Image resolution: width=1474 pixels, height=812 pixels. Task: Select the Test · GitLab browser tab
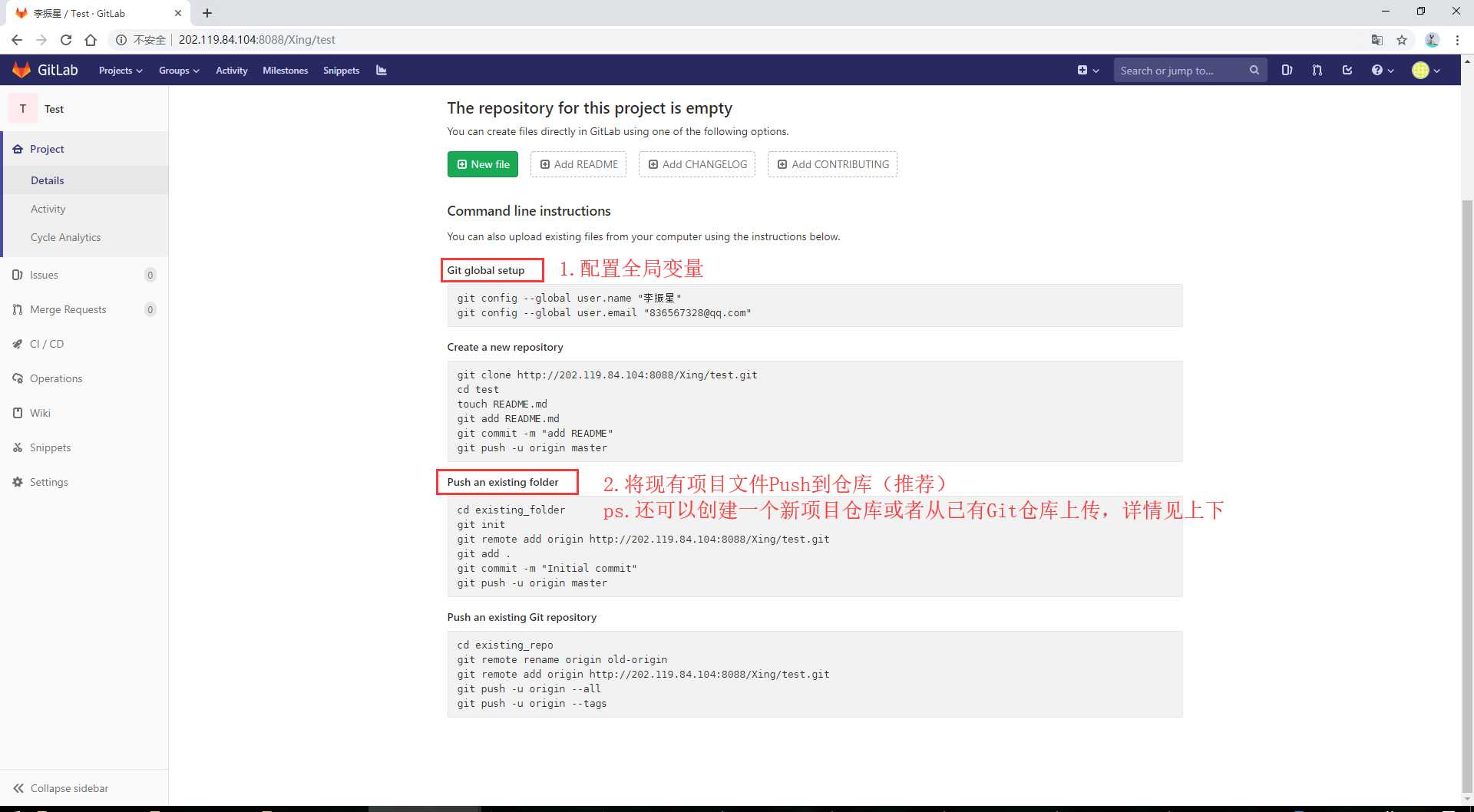[x=98, y=13]
